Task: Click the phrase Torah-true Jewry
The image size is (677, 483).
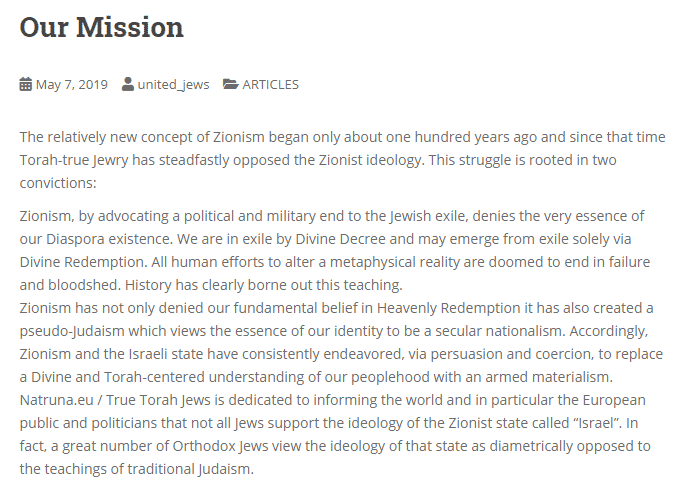Action: (x=74, y=160)
